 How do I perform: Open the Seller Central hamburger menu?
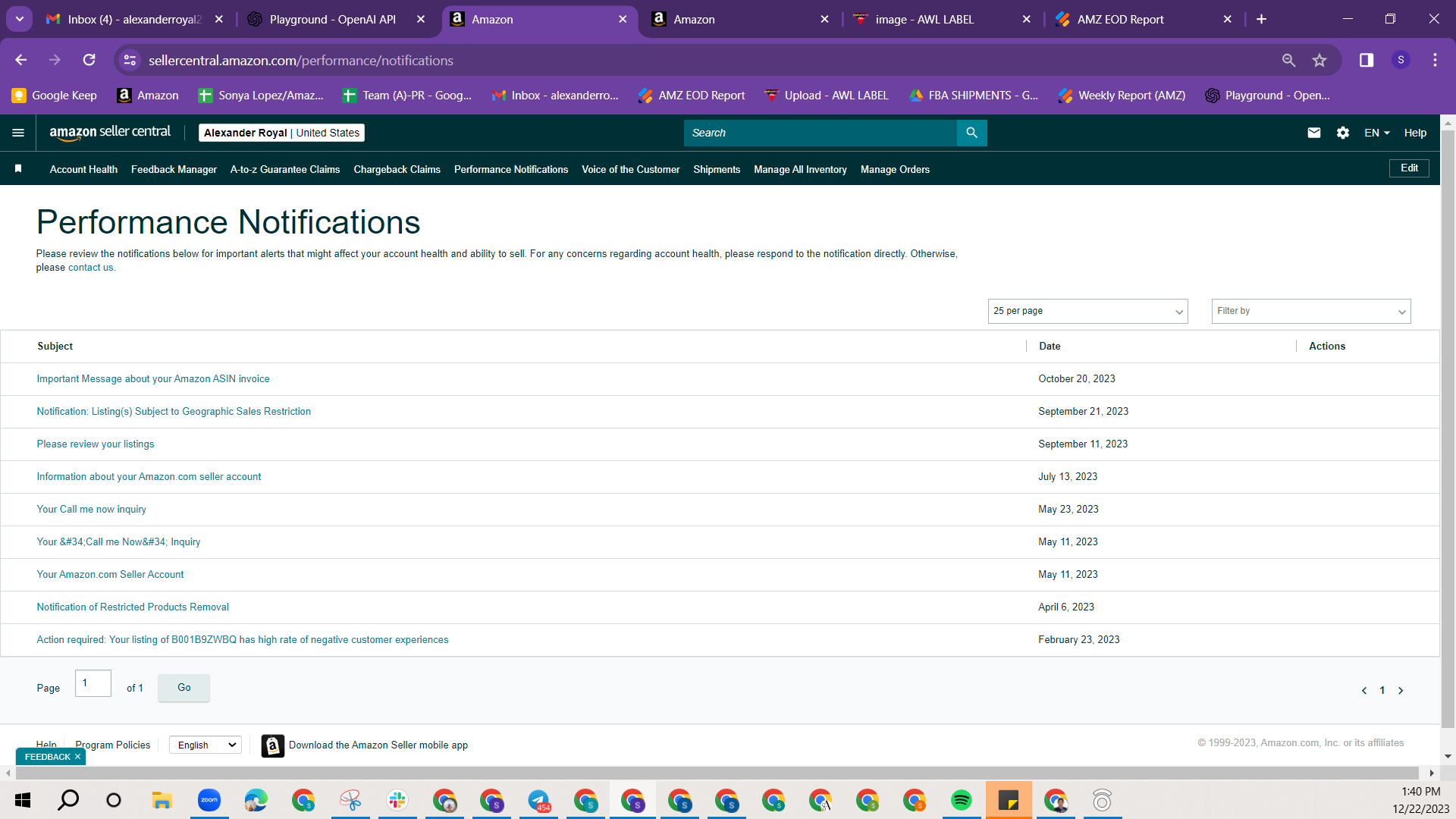click(18, 133)
